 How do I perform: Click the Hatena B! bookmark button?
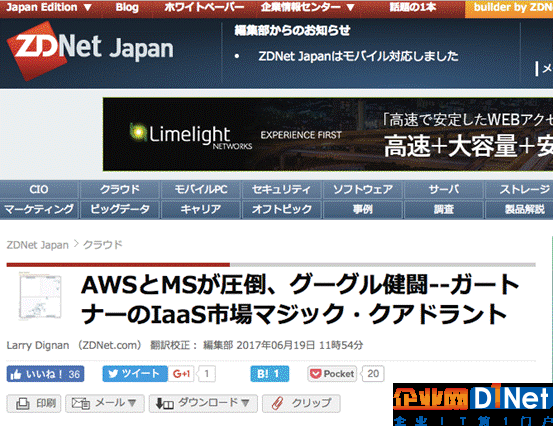pos(269,374)
